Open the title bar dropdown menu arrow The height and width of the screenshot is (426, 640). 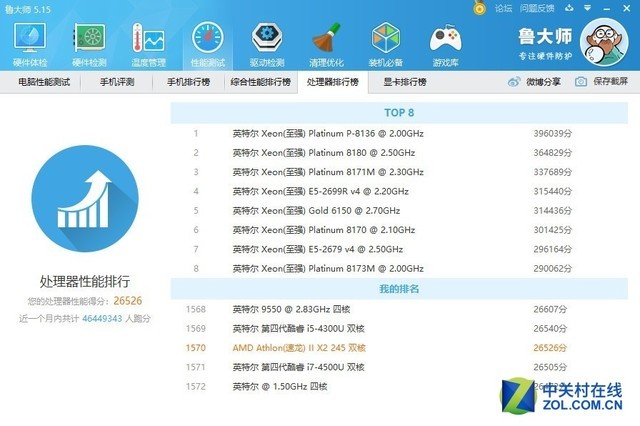[x=587, y=8]
